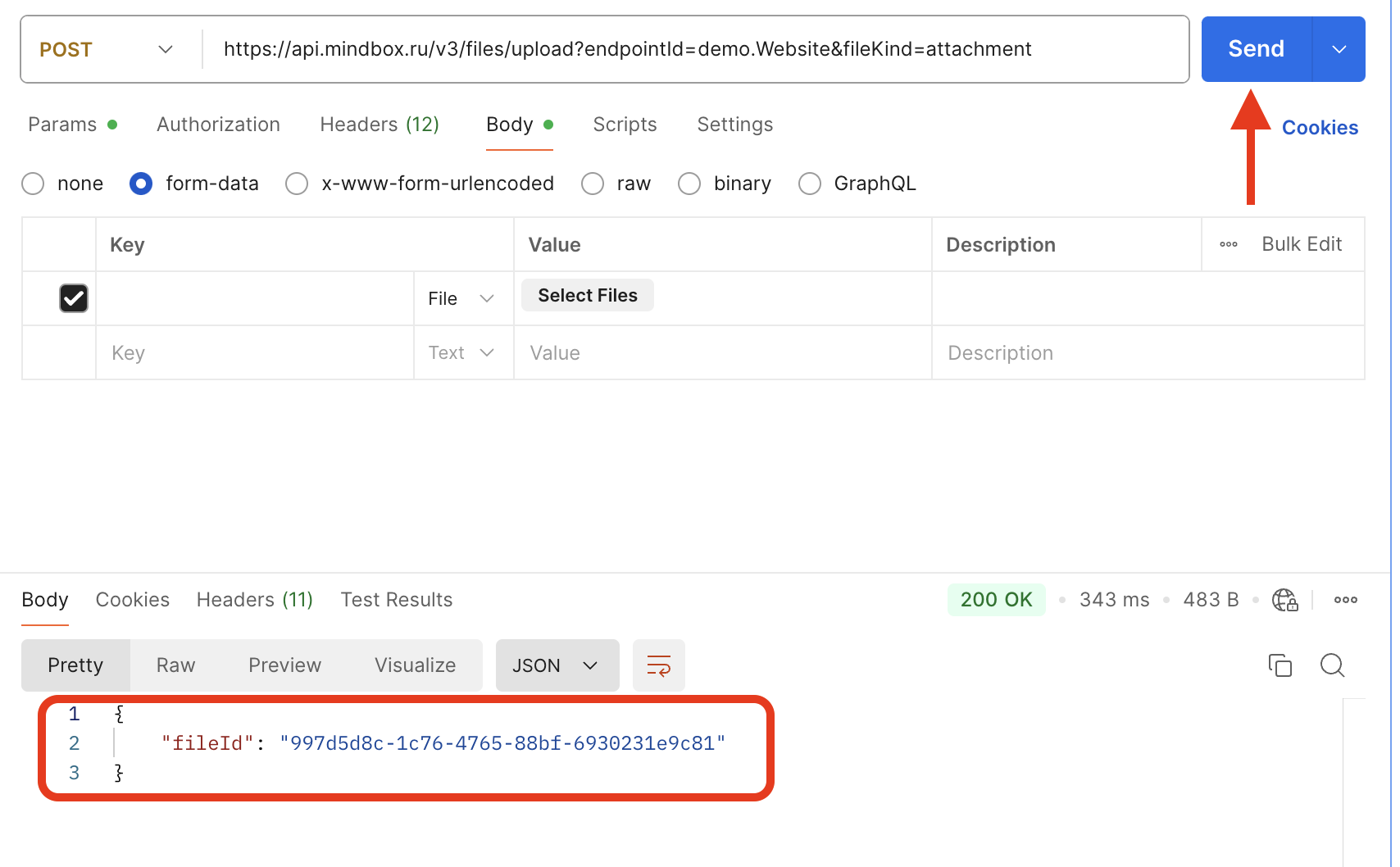Open the response Cookies tab
This screenshot has height=867, width=1400.
[133, 600]
